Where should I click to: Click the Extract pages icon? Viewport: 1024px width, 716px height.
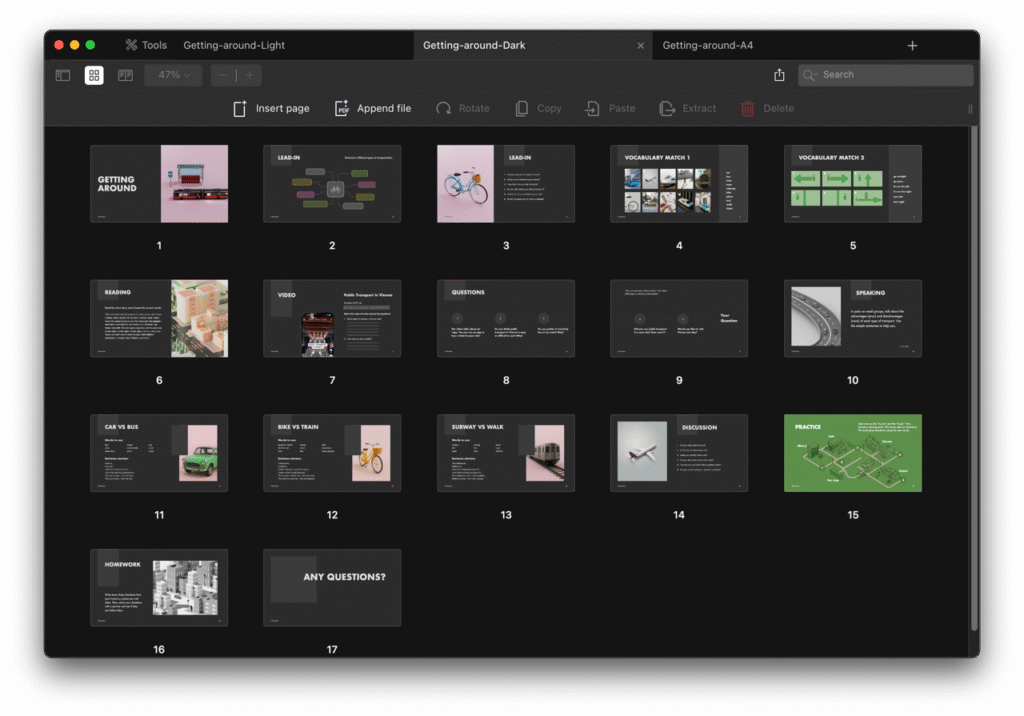click(x=668, y=108)
